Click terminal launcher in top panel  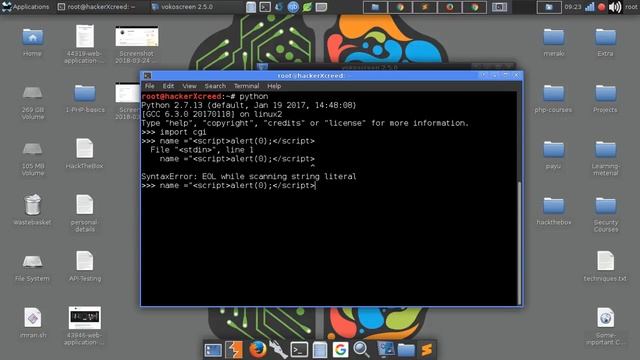[265, 7]
